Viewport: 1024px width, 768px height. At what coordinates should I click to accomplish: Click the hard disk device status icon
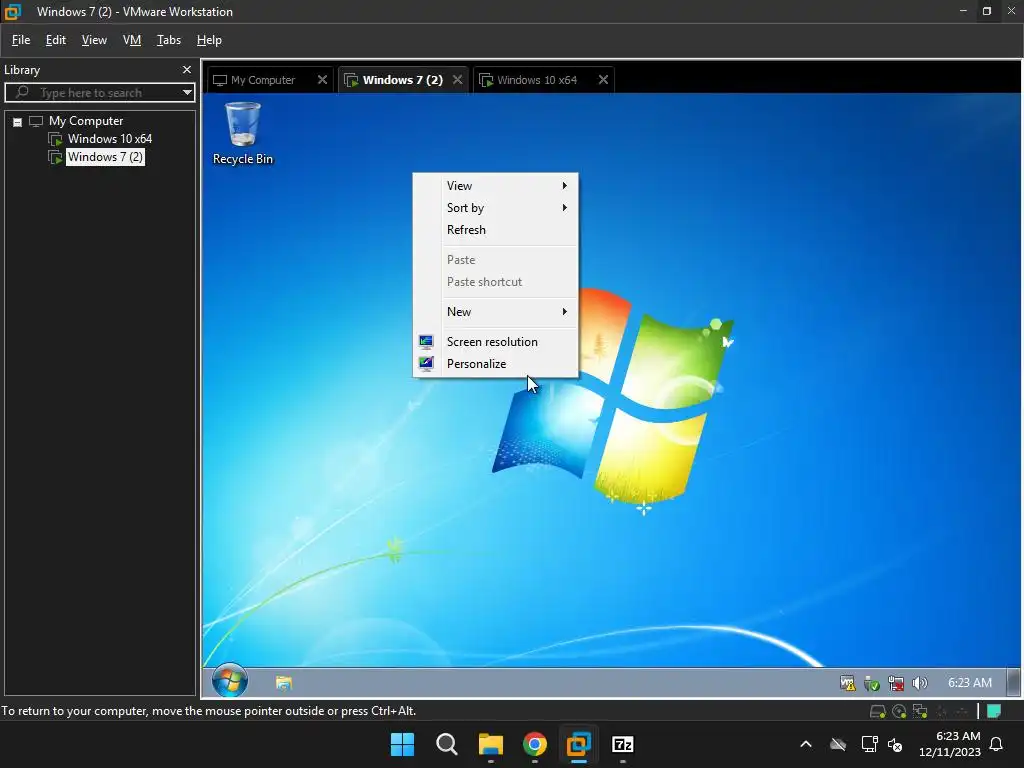(x=878, y=711)
